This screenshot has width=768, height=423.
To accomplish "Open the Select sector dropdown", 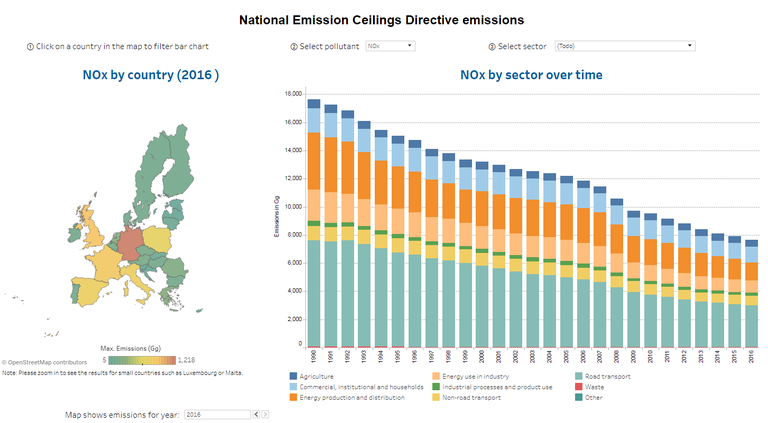I will [625, 46].
